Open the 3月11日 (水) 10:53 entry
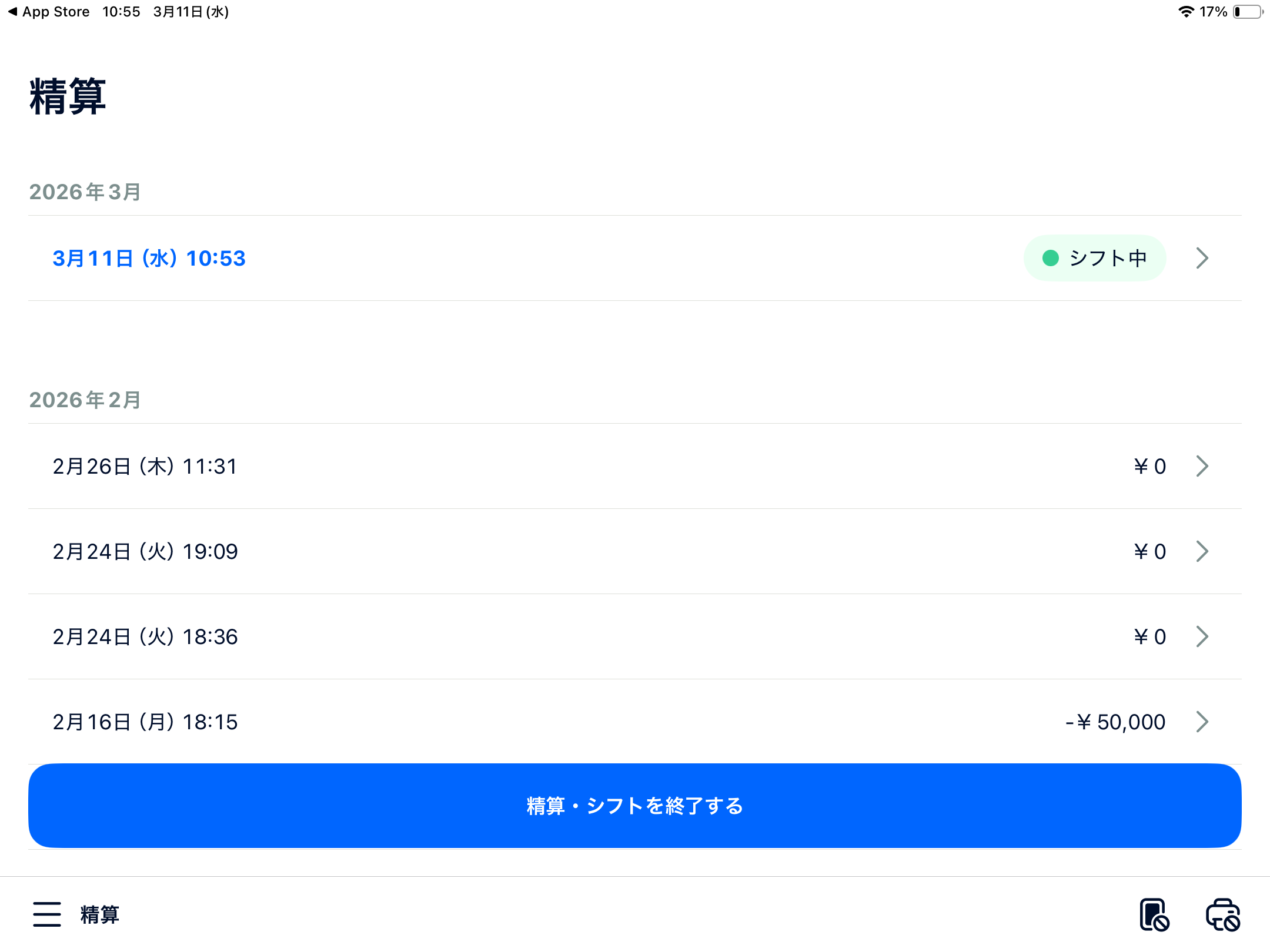This screenshot has width=1270, height=952. click(x=149, y=258)
